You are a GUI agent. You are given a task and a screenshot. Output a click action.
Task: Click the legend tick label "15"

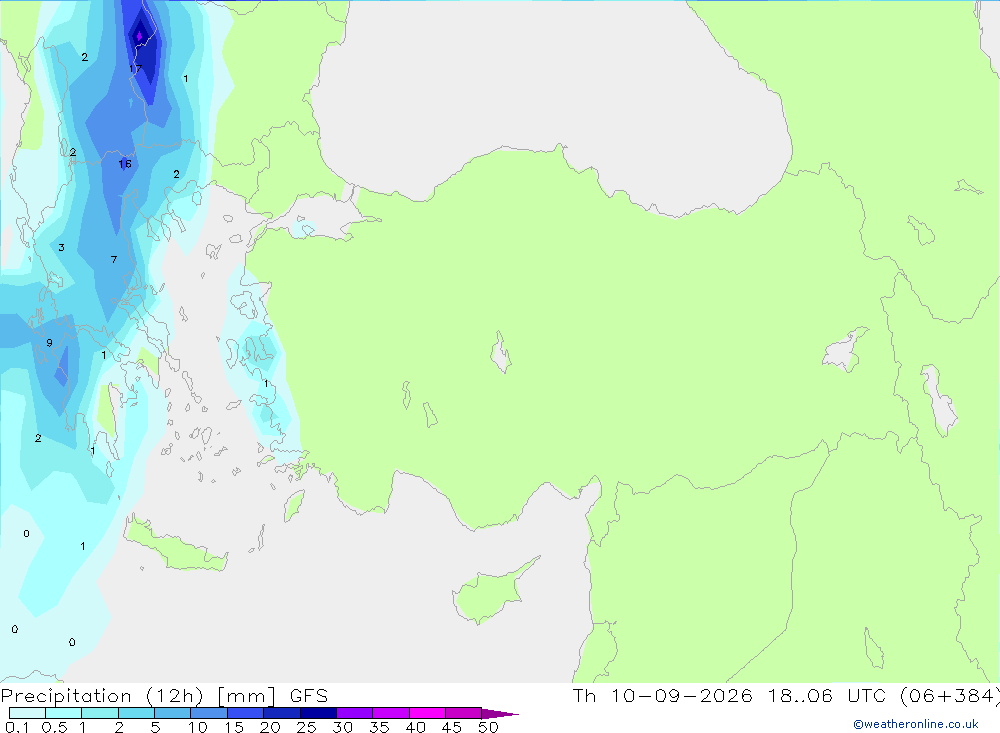(234, 727)
